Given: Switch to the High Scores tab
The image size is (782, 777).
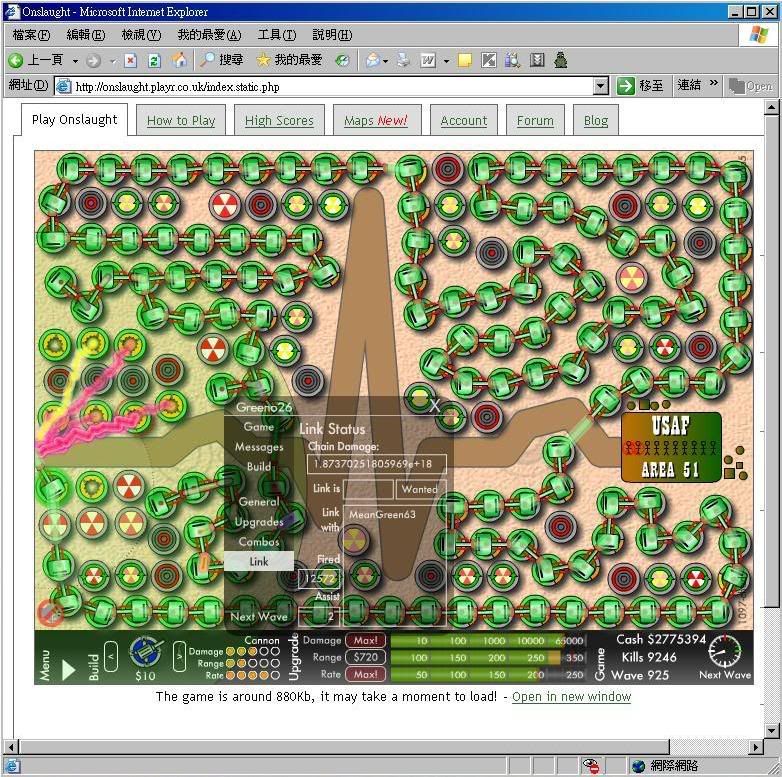Looking at the screenshot, I should coord(279,120).
